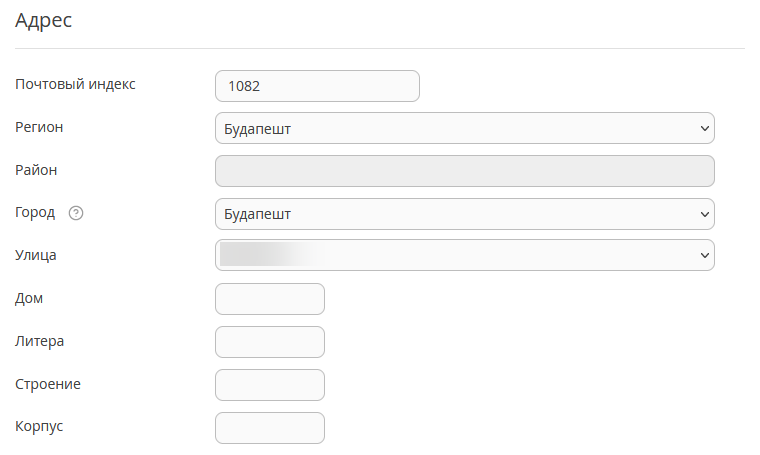The height and width of the screenshot is (455, 760).
Task: Focus the Почтовый индекс field containing 1082
Action: tap(317, 86)
